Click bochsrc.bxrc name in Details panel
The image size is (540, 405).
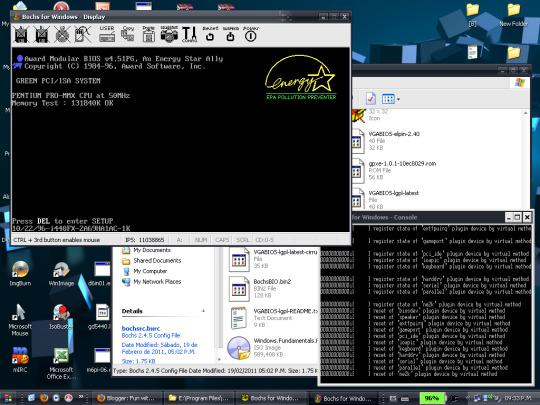141,329
